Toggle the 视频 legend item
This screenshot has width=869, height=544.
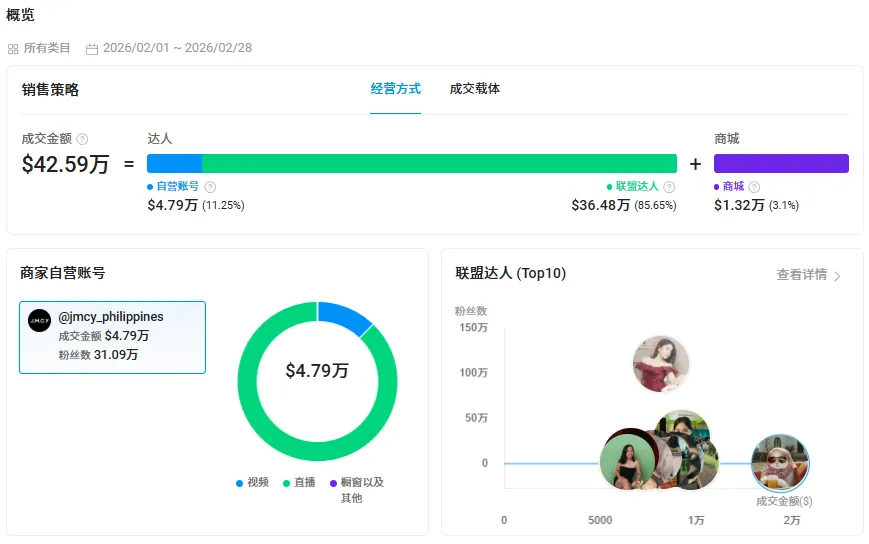pos(253,482)
